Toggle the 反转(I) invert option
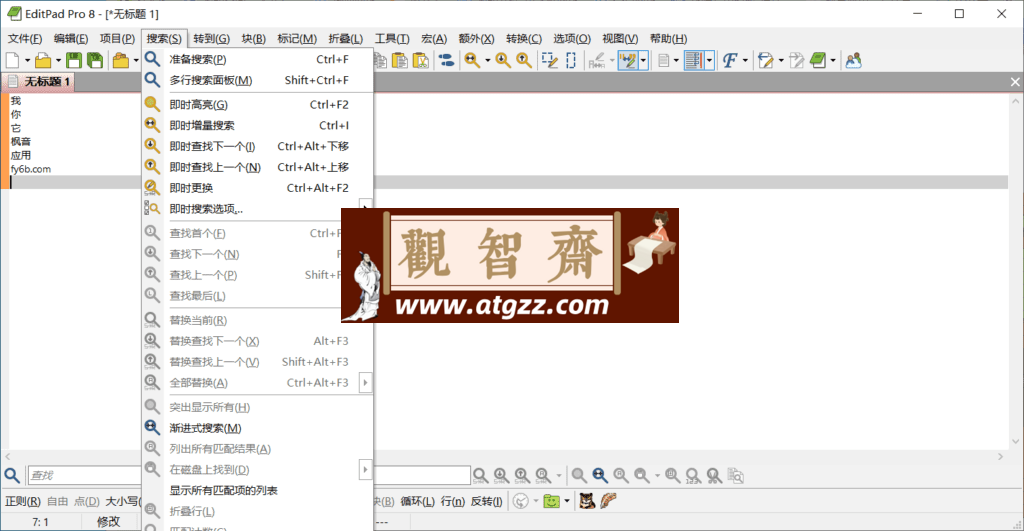The image size is (1024, 531). [x=487, y=502]
